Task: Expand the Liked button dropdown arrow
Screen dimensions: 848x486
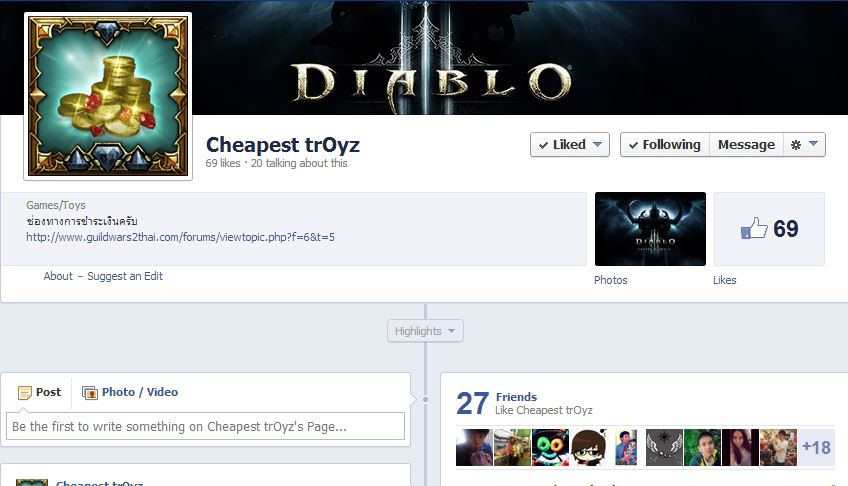Action: click(x=598, y=144)
